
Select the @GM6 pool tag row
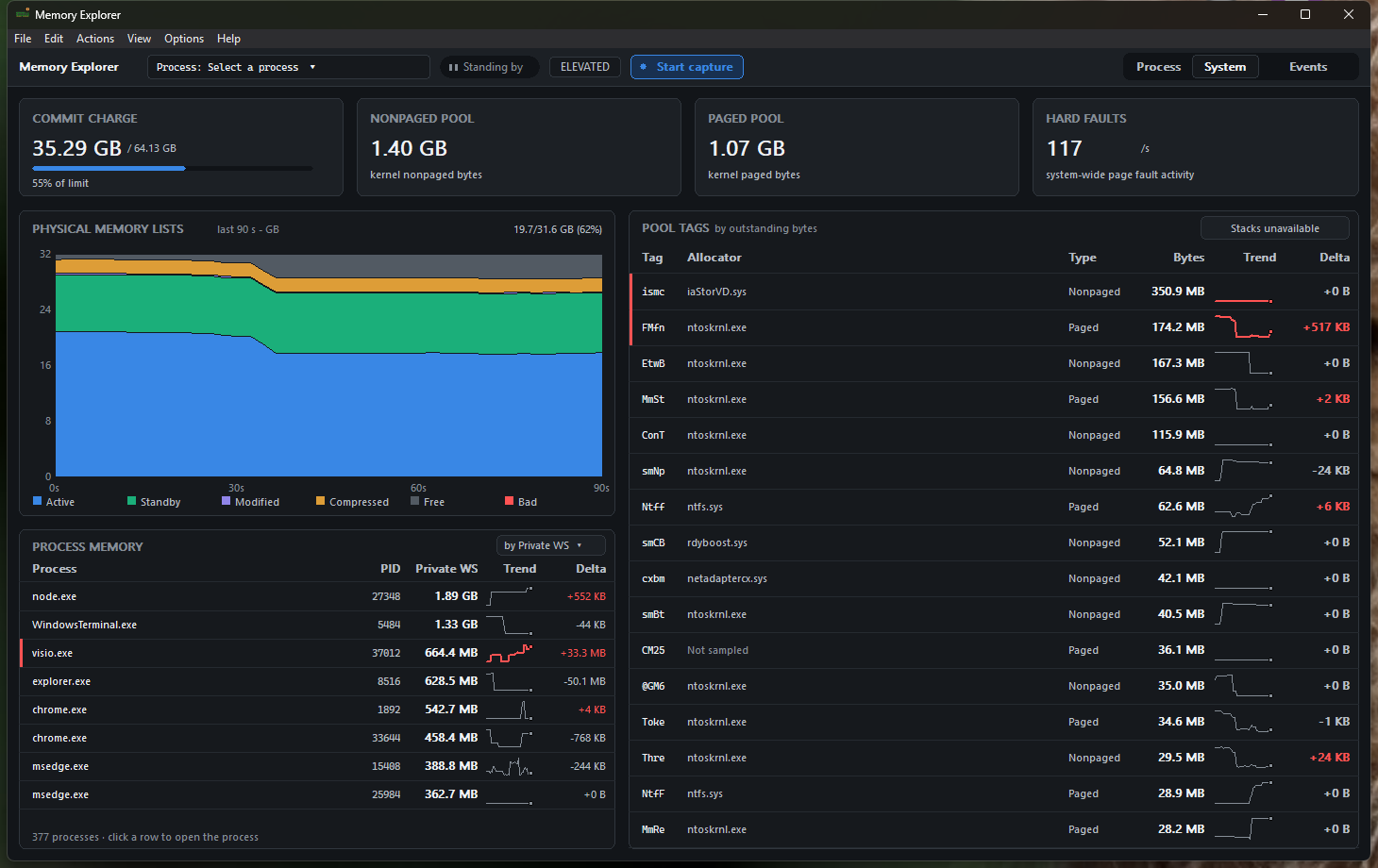[x=994, y=686]
